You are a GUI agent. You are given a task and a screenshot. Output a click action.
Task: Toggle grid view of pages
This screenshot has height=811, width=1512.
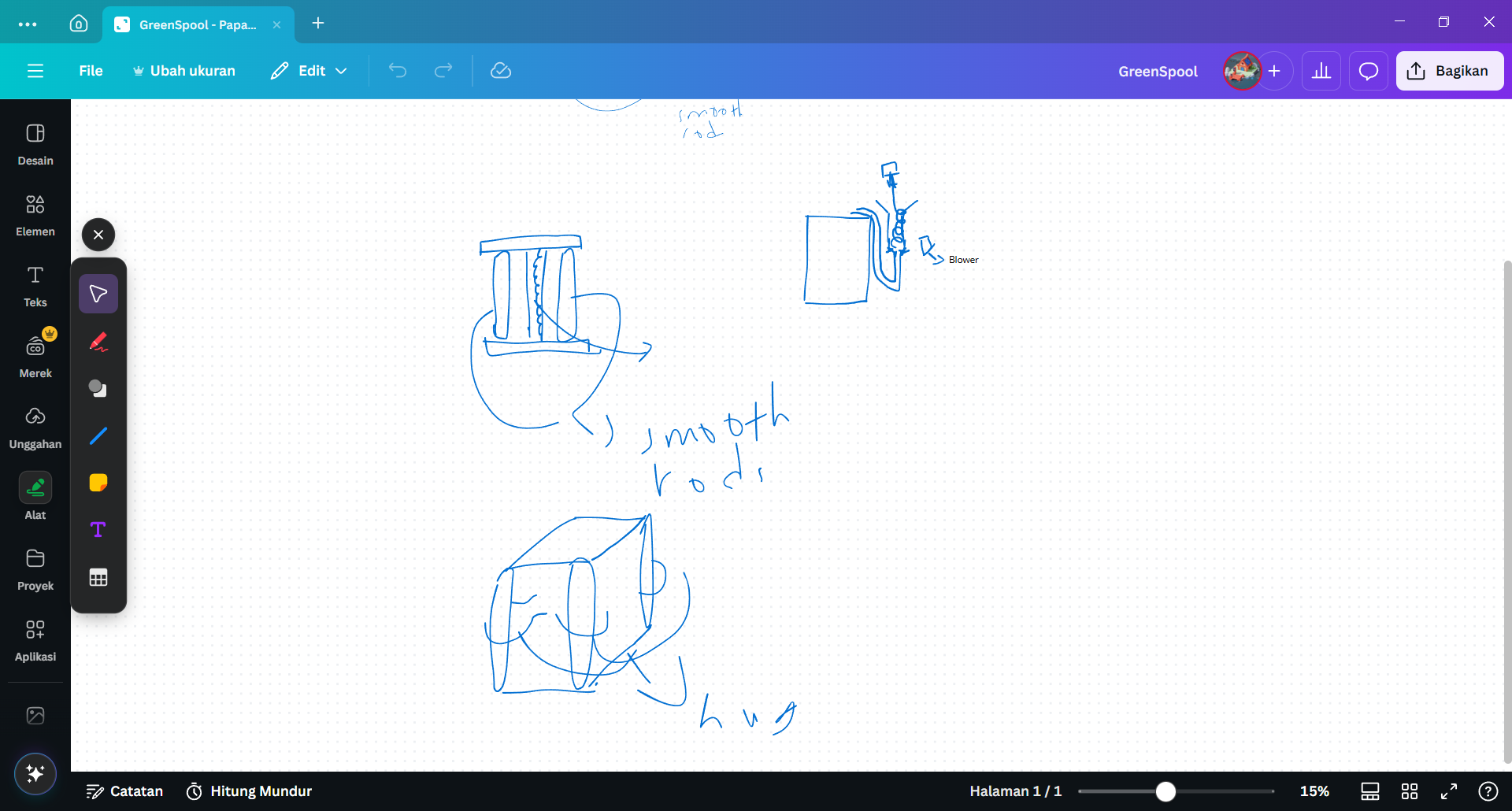[1410, 791]
